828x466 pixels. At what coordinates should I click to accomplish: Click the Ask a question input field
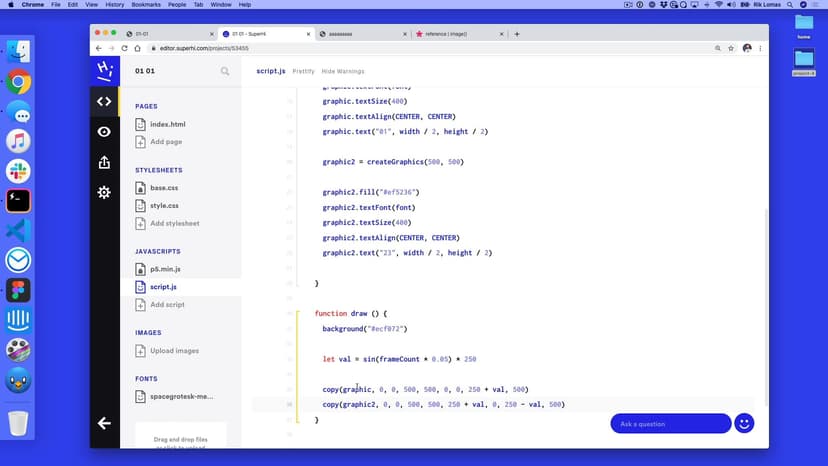pos(670,424)
